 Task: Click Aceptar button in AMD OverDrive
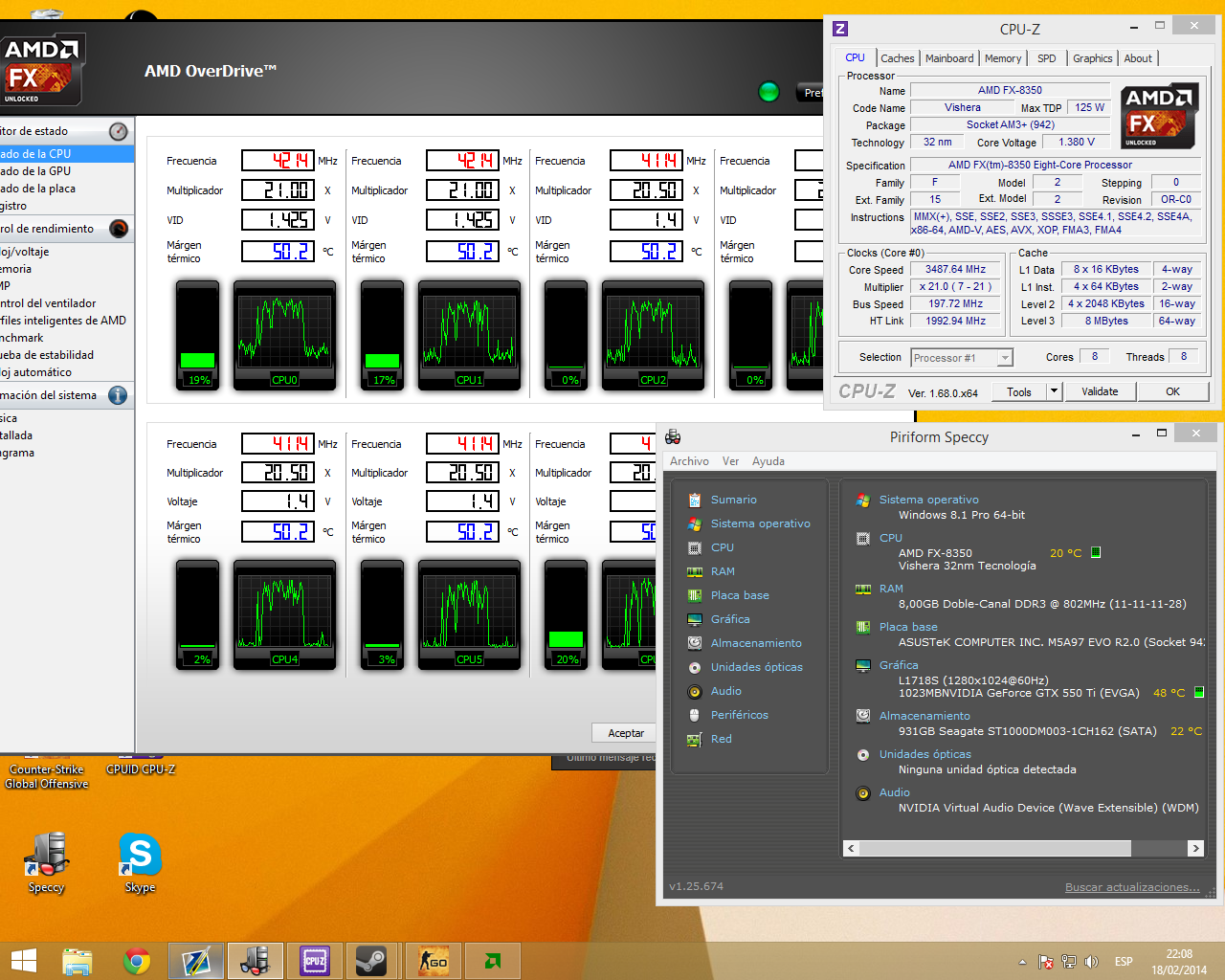click(x=626, y=733)
